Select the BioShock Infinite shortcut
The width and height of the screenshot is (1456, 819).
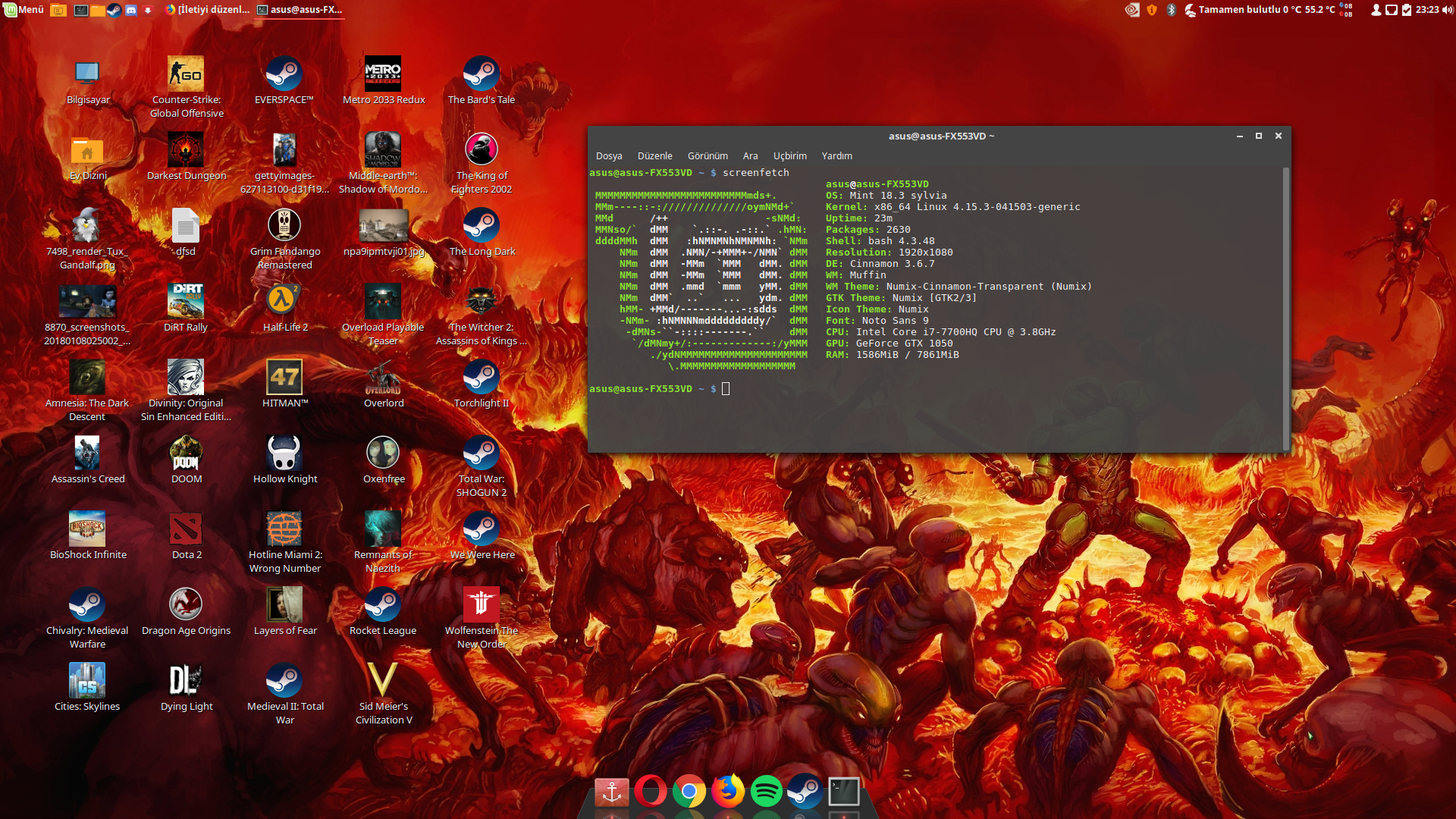click(x=87, y=536)
